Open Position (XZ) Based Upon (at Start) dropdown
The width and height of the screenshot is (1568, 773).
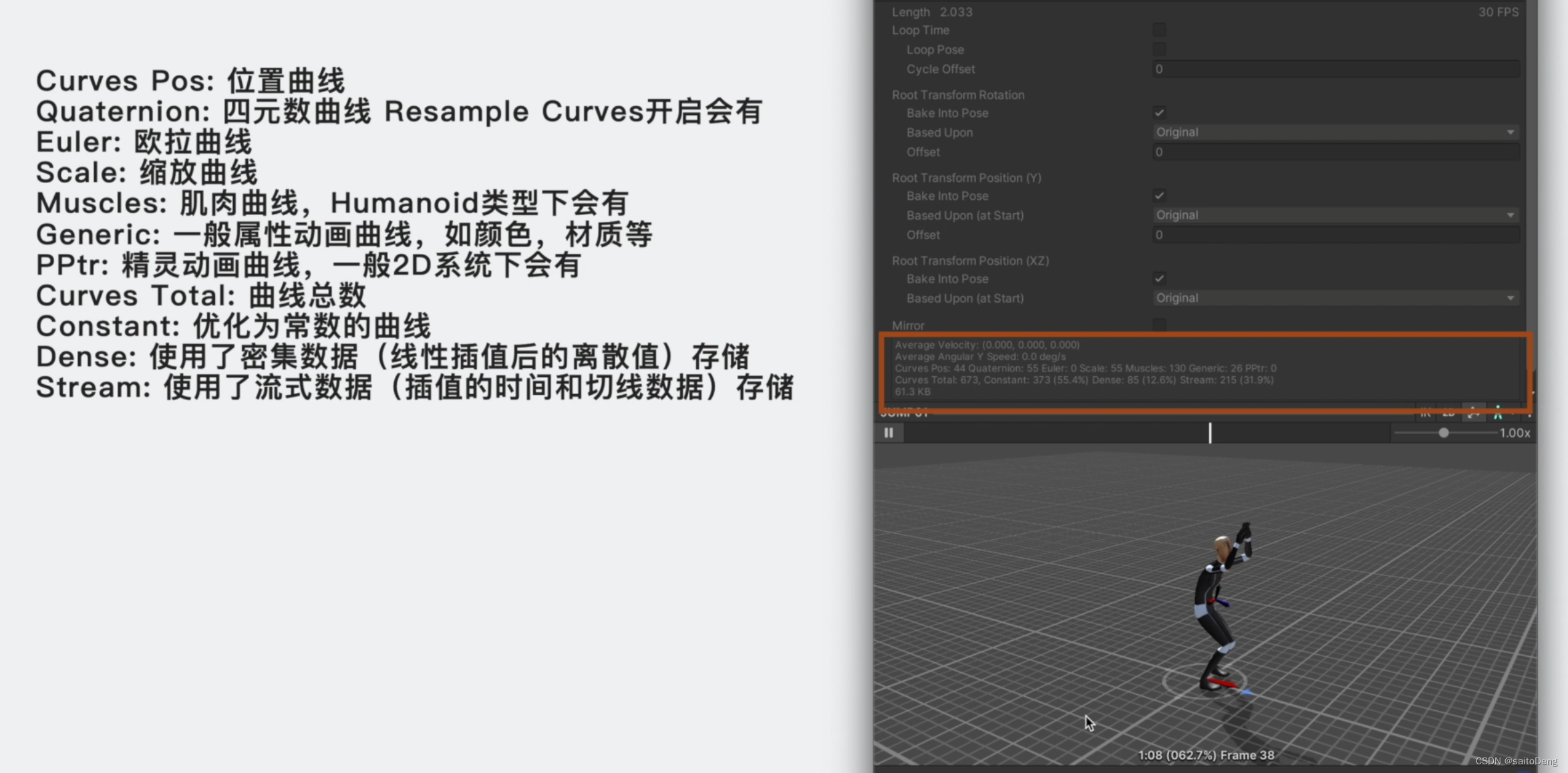click(x=1335, y=298)
